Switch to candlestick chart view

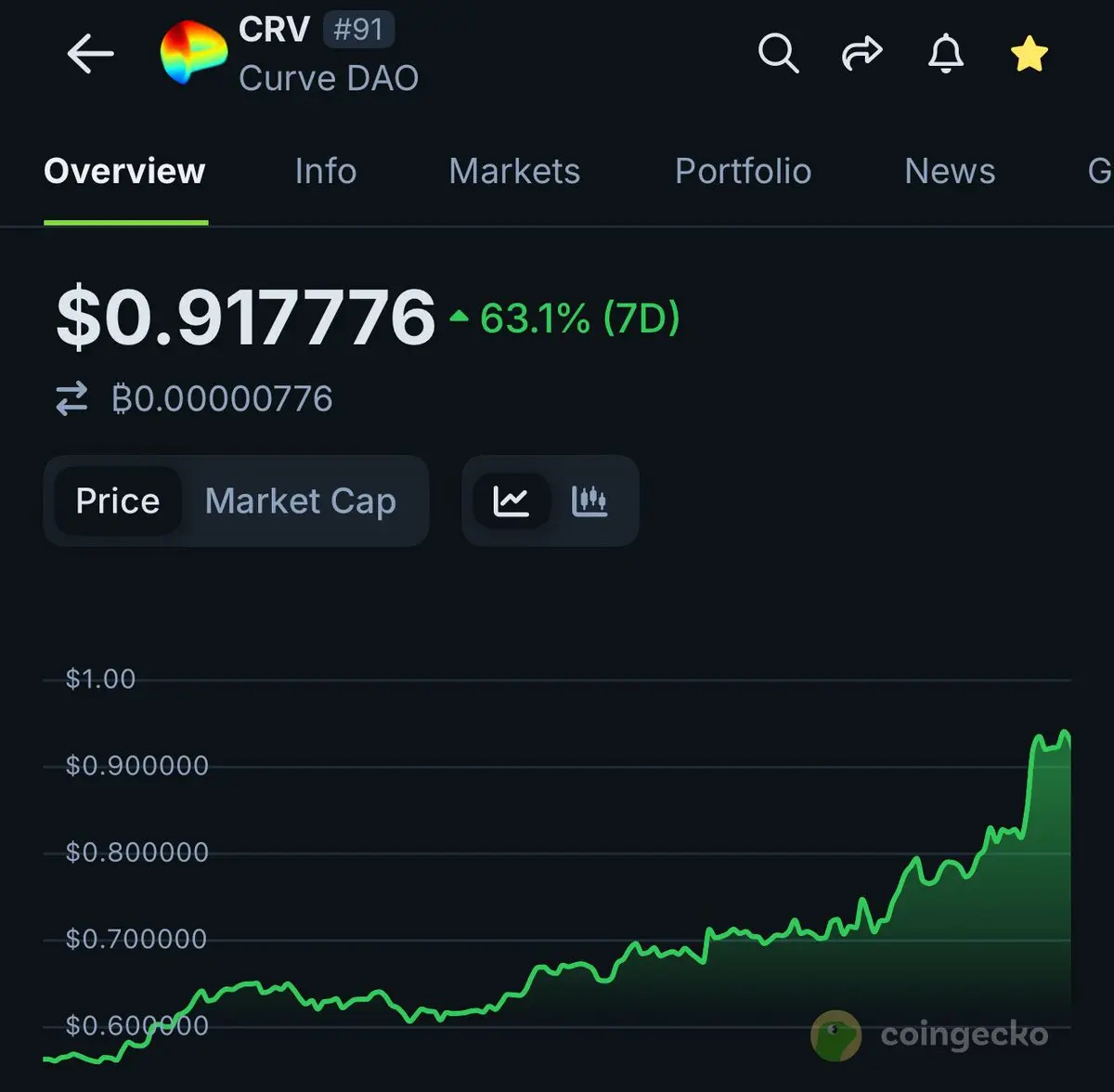point(589,500)
